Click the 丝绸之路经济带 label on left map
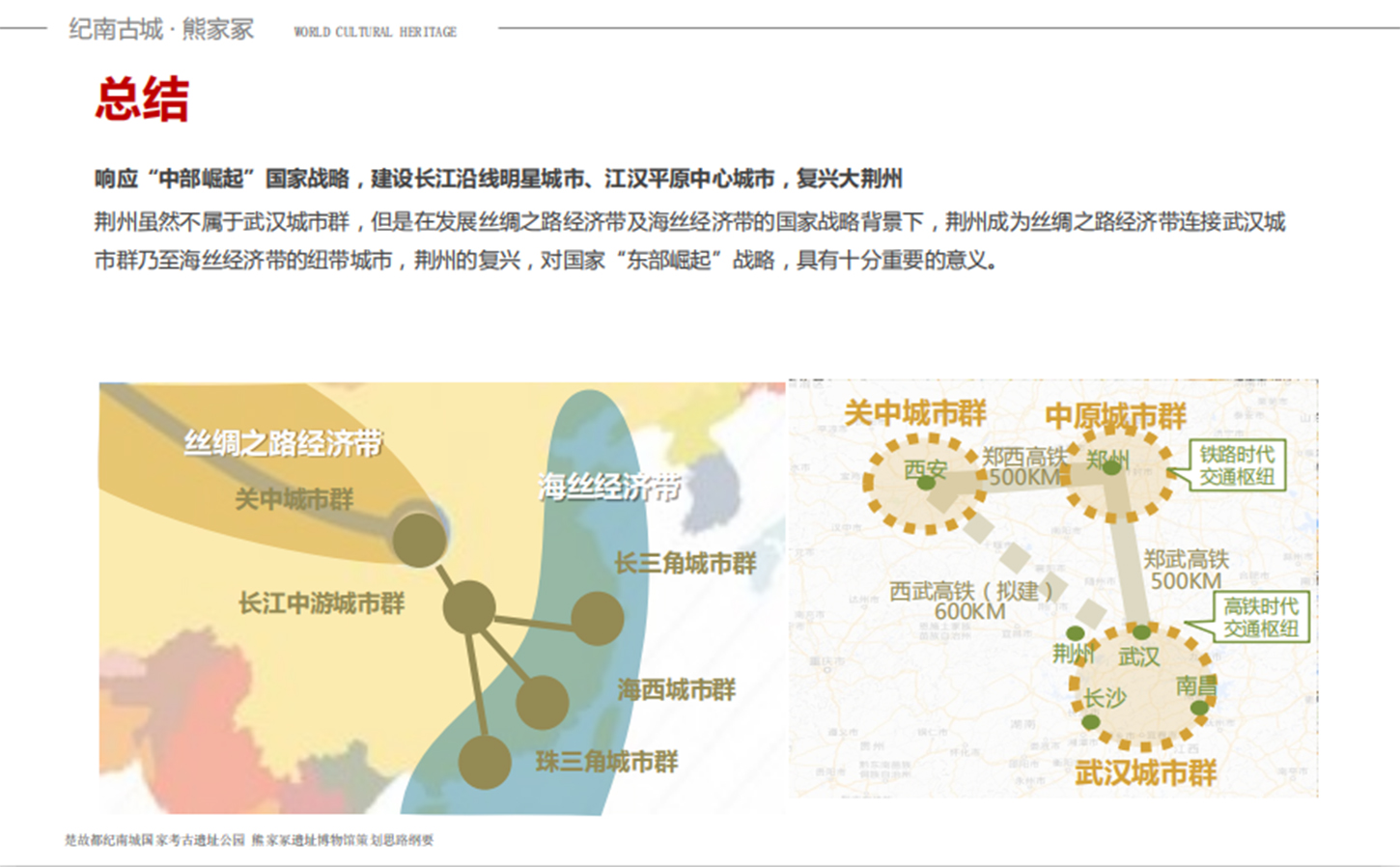Image resolution: width=1400 pixels, height=867 pixels. point(283,443)
